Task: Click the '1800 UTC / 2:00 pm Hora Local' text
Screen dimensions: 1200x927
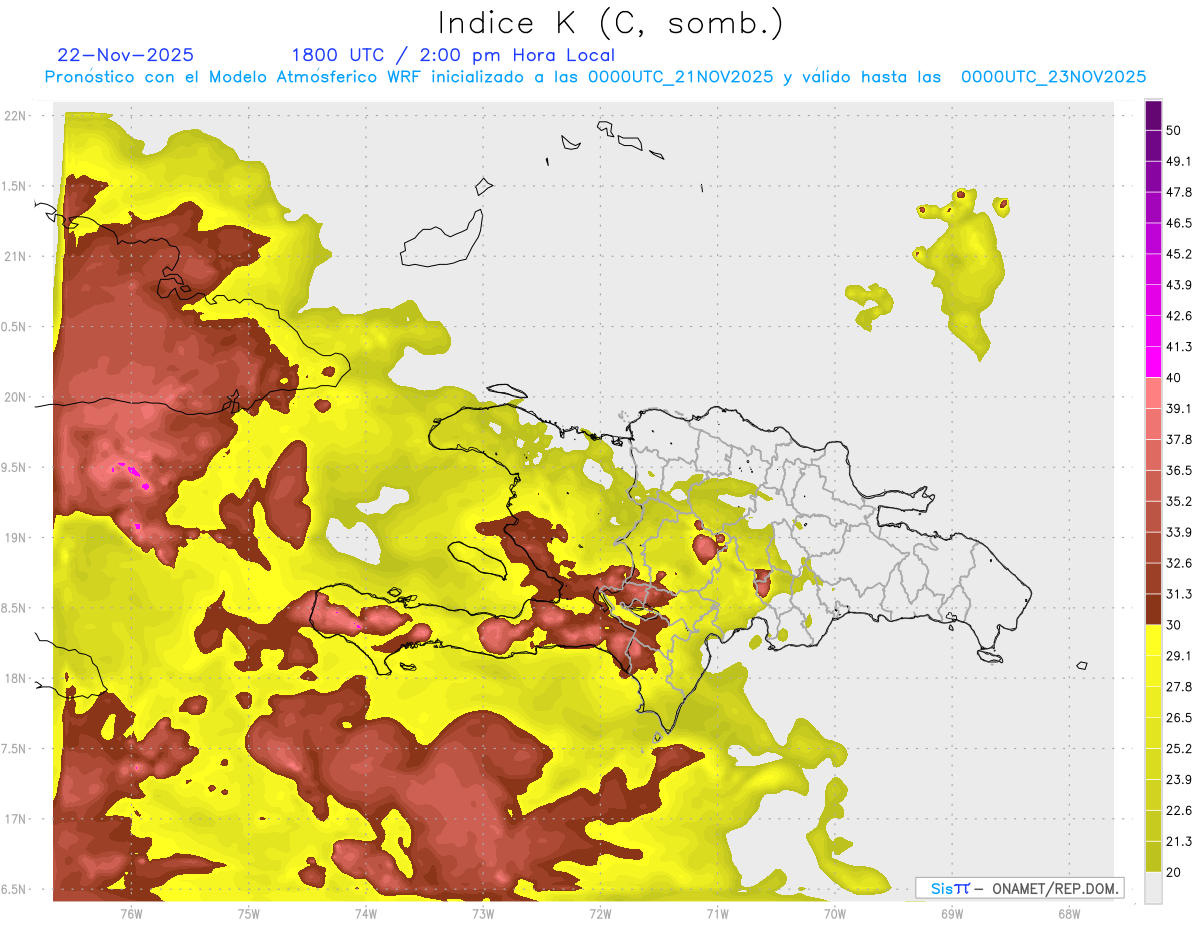Action: tap(453, 55)
